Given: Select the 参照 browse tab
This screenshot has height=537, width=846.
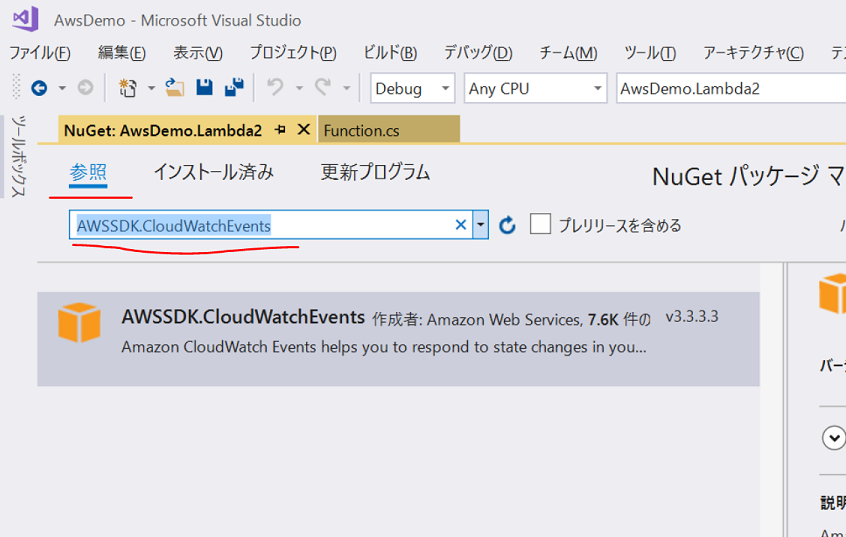Looking at the screenshot, I should click(x=88, y=173).
